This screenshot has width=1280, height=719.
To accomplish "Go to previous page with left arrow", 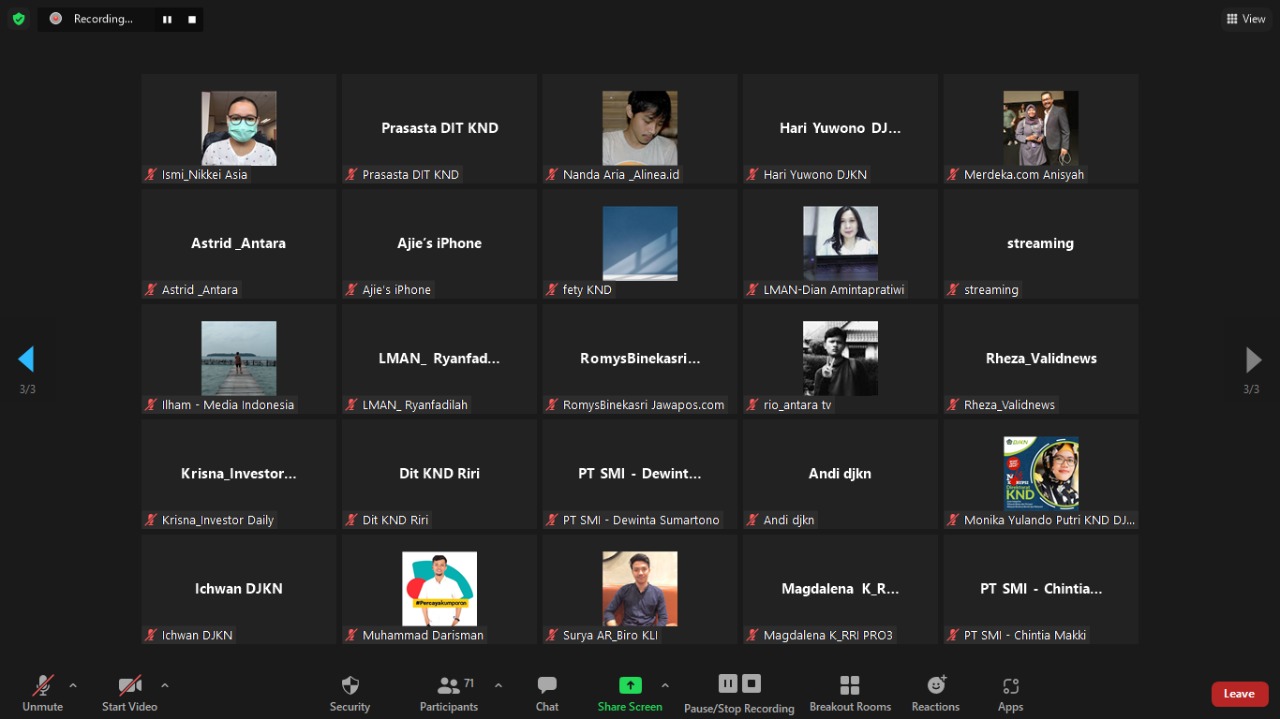I will pyautogui.click(x=27, y=359).
